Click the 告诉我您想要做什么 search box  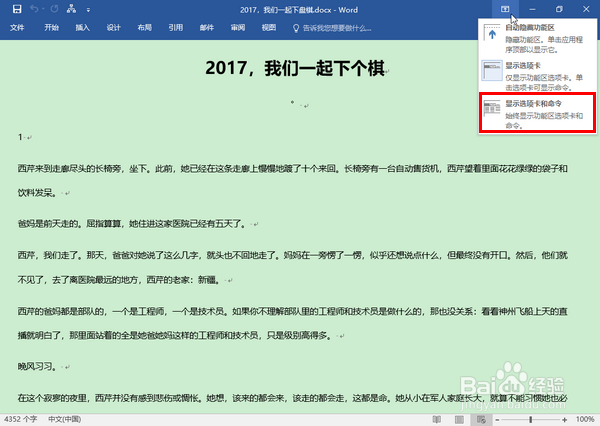point(332,28)
